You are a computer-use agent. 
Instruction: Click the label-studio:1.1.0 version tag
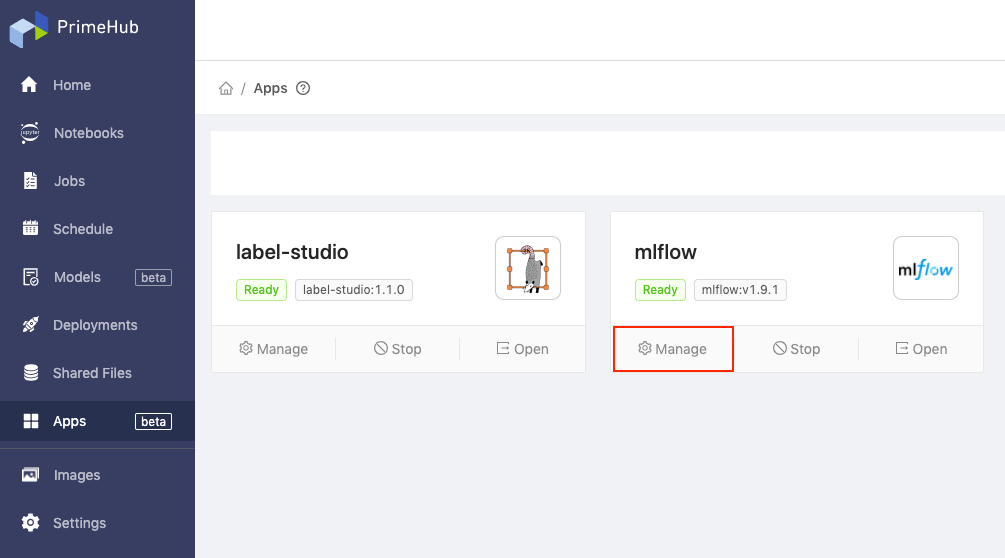pos(354,290)
